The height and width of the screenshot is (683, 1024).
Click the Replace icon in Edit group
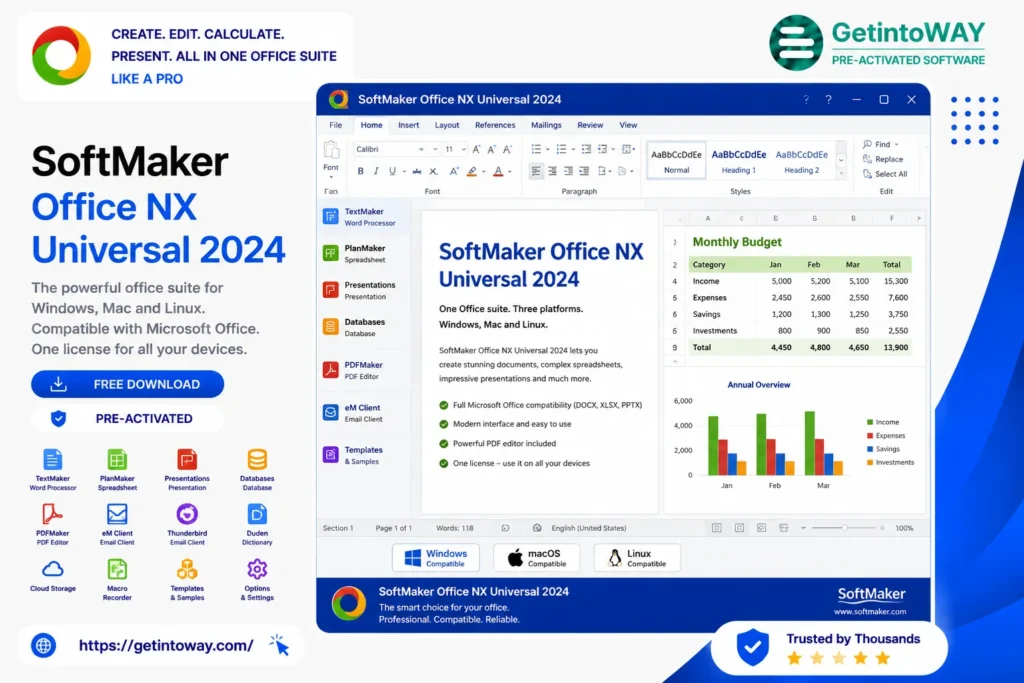[x=867, y=159]
